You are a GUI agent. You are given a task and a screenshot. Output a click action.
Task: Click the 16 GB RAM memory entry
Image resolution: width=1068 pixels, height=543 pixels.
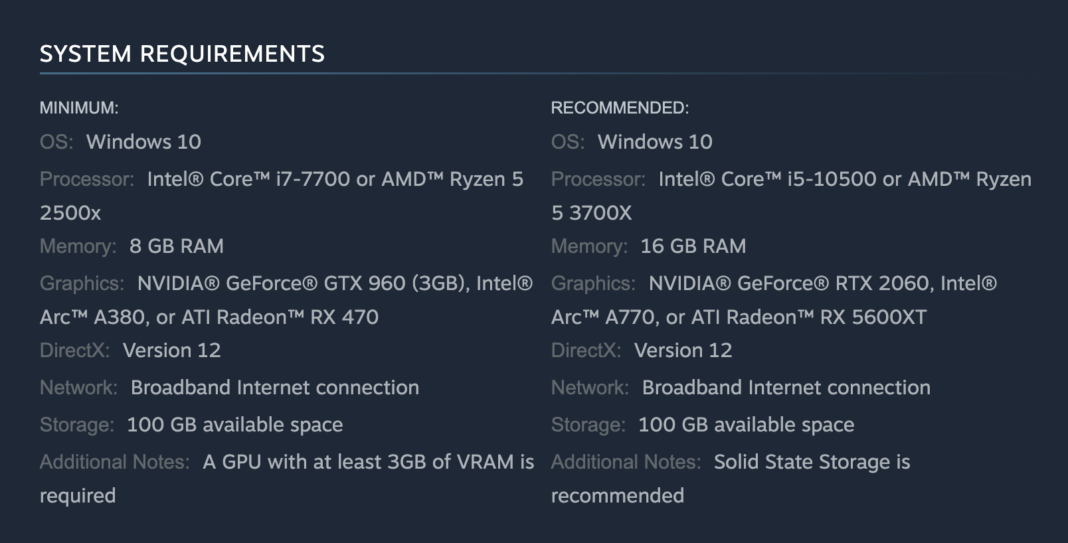pos(693,246)
